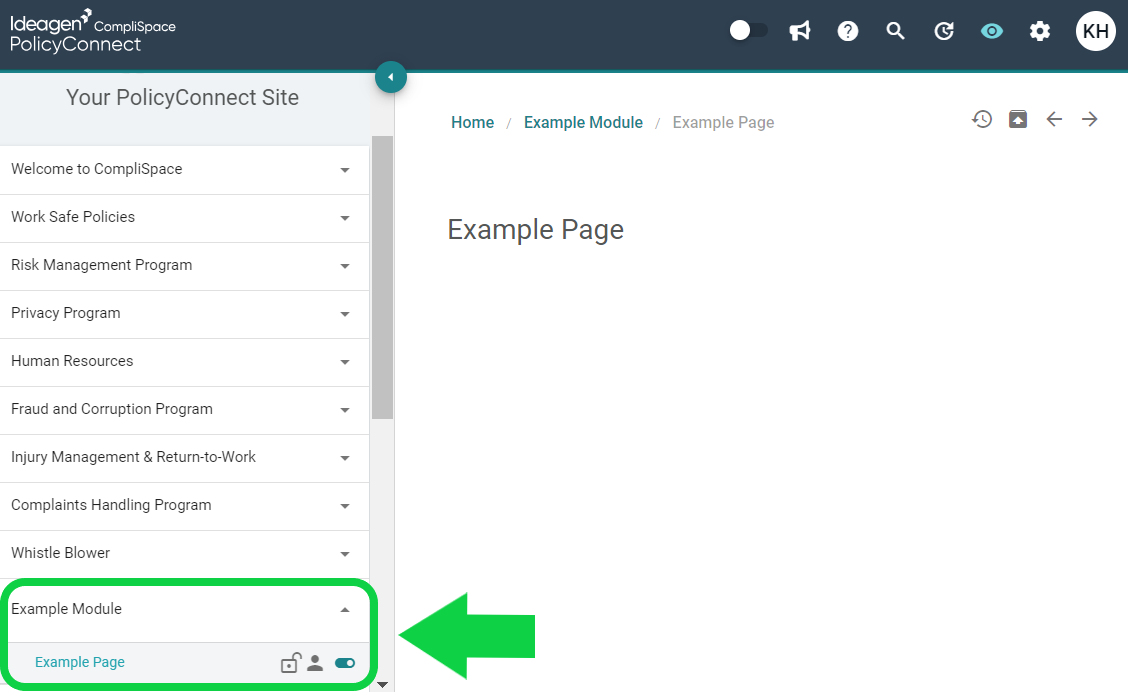The height and width of the screenshot is (692, 1128).
Task: Open the settings gear icon
Action: 1040,31
